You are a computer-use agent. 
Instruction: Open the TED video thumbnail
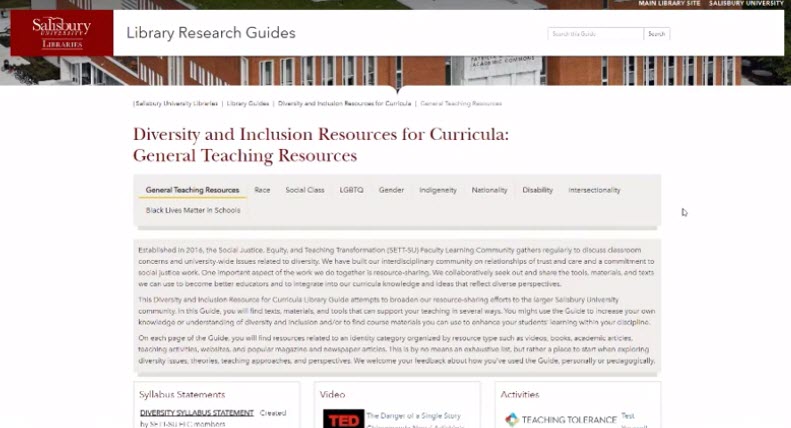pyautogui.click(x=344, y=418)
